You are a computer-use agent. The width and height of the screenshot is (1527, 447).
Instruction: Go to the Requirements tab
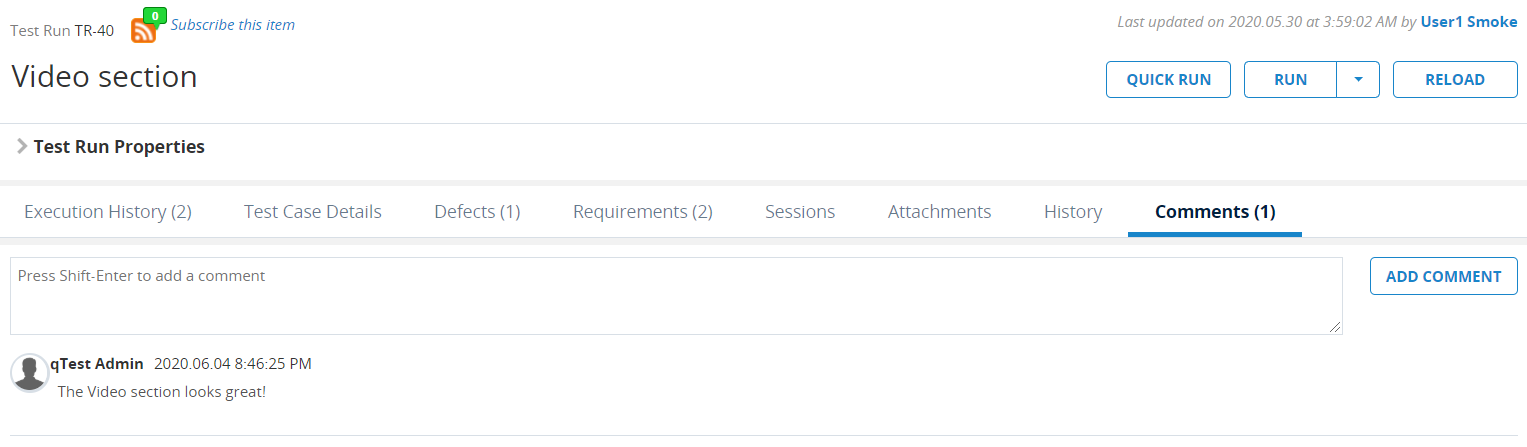[643, 212]
